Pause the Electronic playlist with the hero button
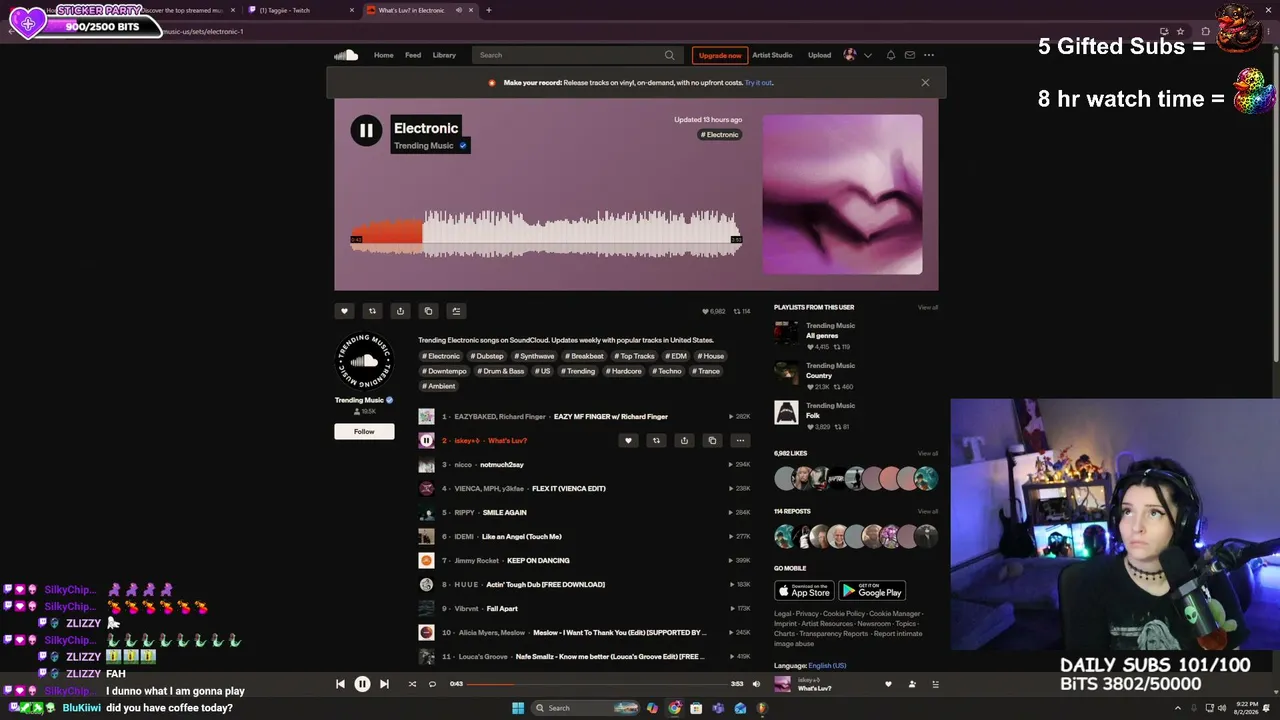This screenshot has width=1280, height=720. (x=366, y=130)
